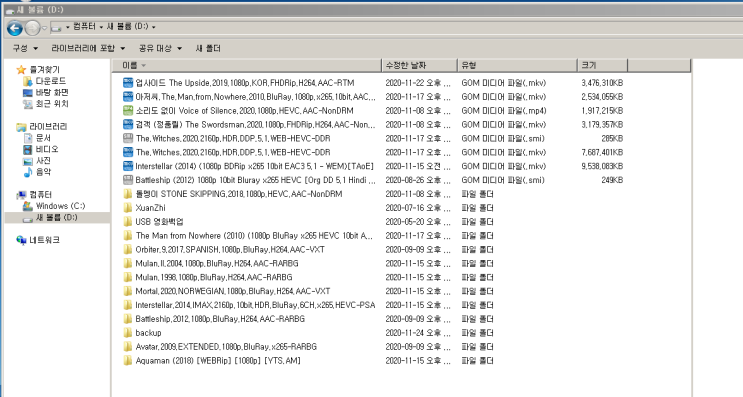Viewport: 743px width, 397px height.
Task: Click the Forward navigation arrow button
Action: tap(32, 28)
